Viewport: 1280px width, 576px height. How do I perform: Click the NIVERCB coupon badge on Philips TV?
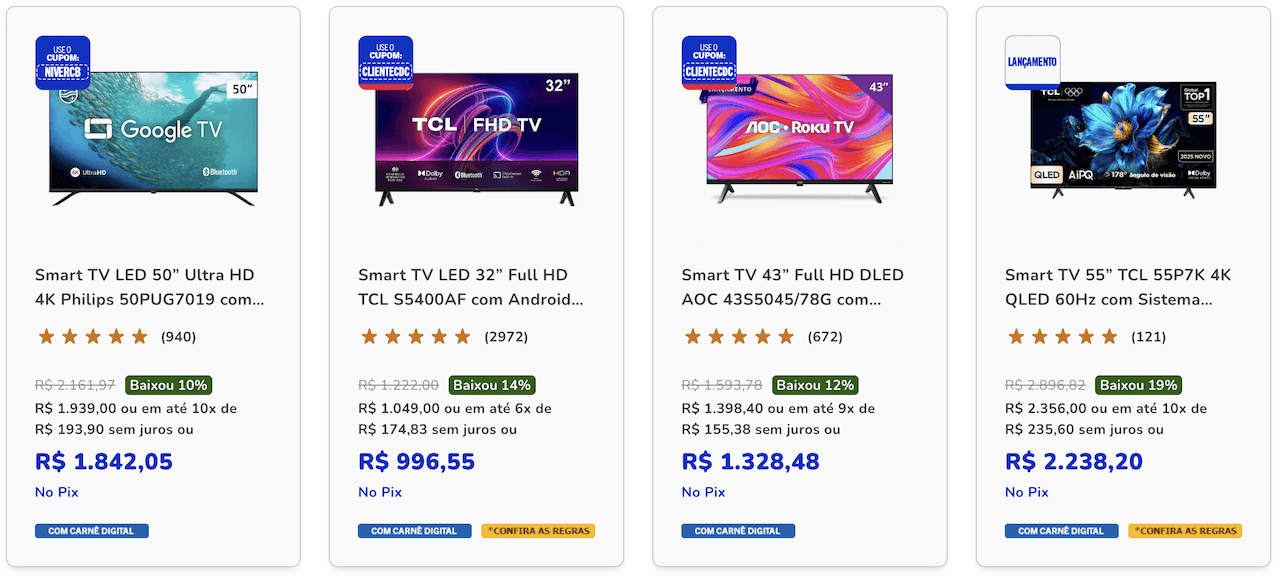pos(63,63)
